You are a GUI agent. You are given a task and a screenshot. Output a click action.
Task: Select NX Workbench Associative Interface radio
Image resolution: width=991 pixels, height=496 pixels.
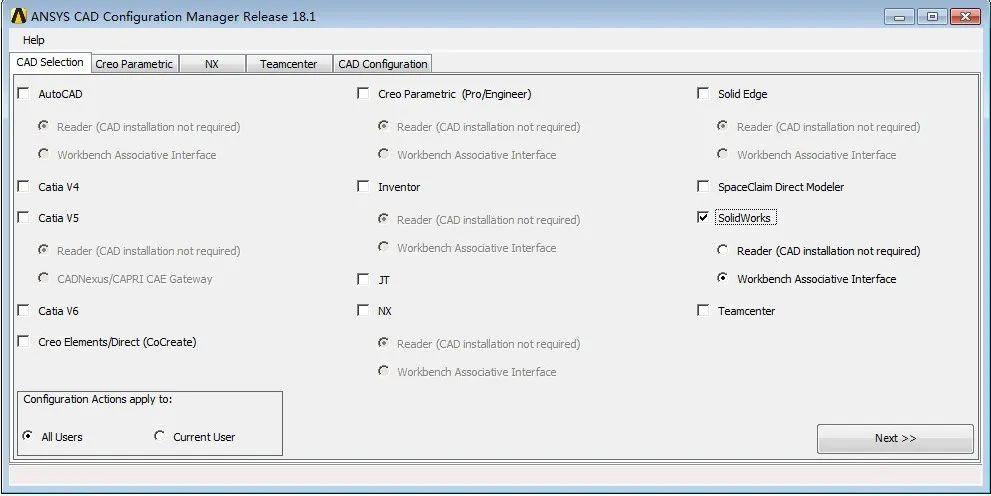pyautogui.click(x=383, y=370)
